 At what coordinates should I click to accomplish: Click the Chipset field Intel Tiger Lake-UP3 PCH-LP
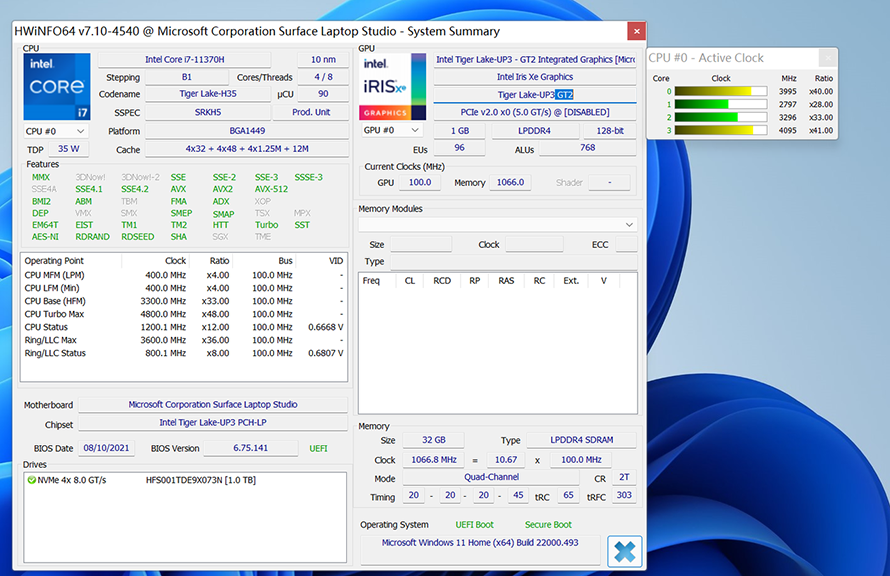tap(213, 423)
